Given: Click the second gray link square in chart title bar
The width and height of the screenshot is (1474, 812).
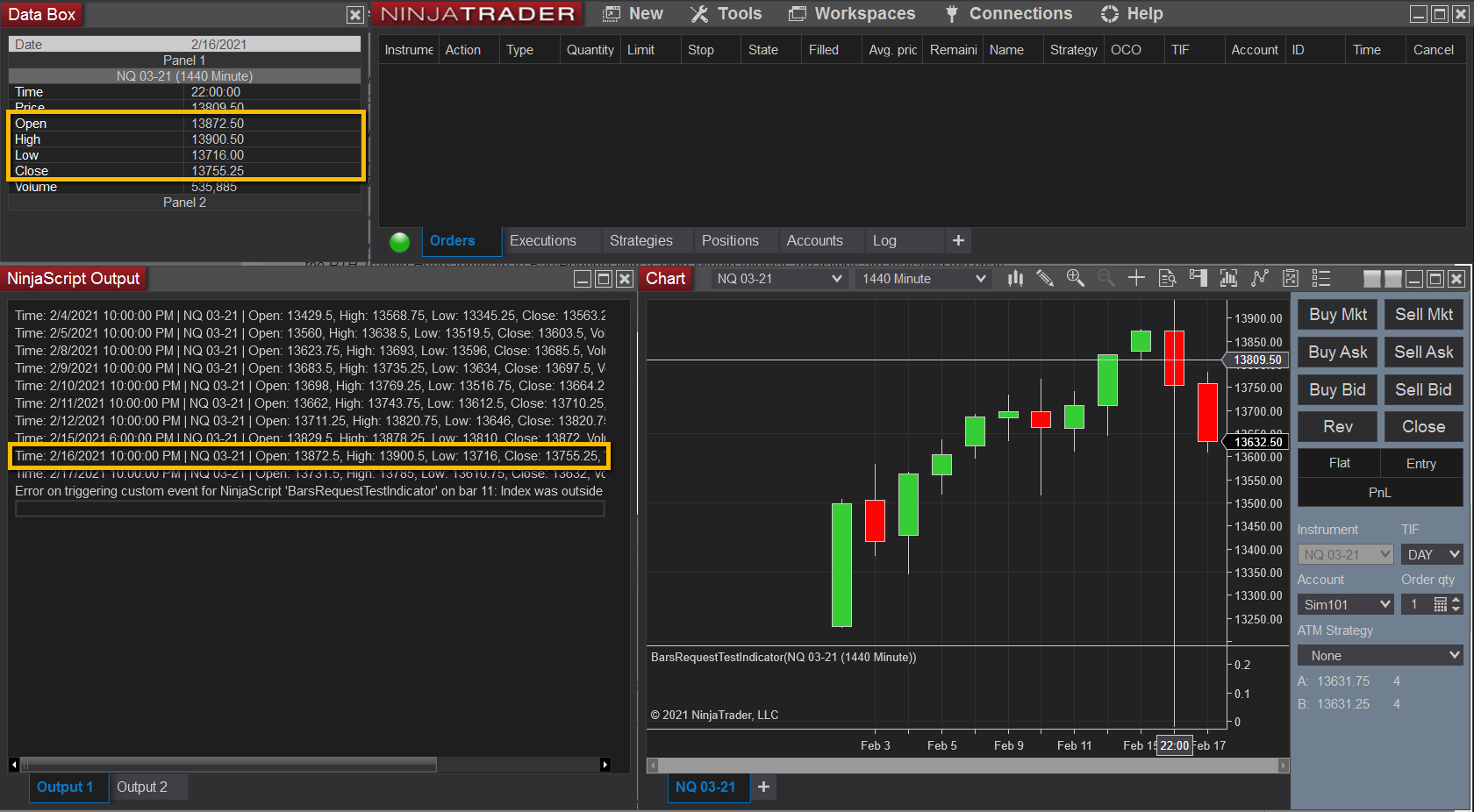Looking at the screenshot, I should pos(1392,279).
